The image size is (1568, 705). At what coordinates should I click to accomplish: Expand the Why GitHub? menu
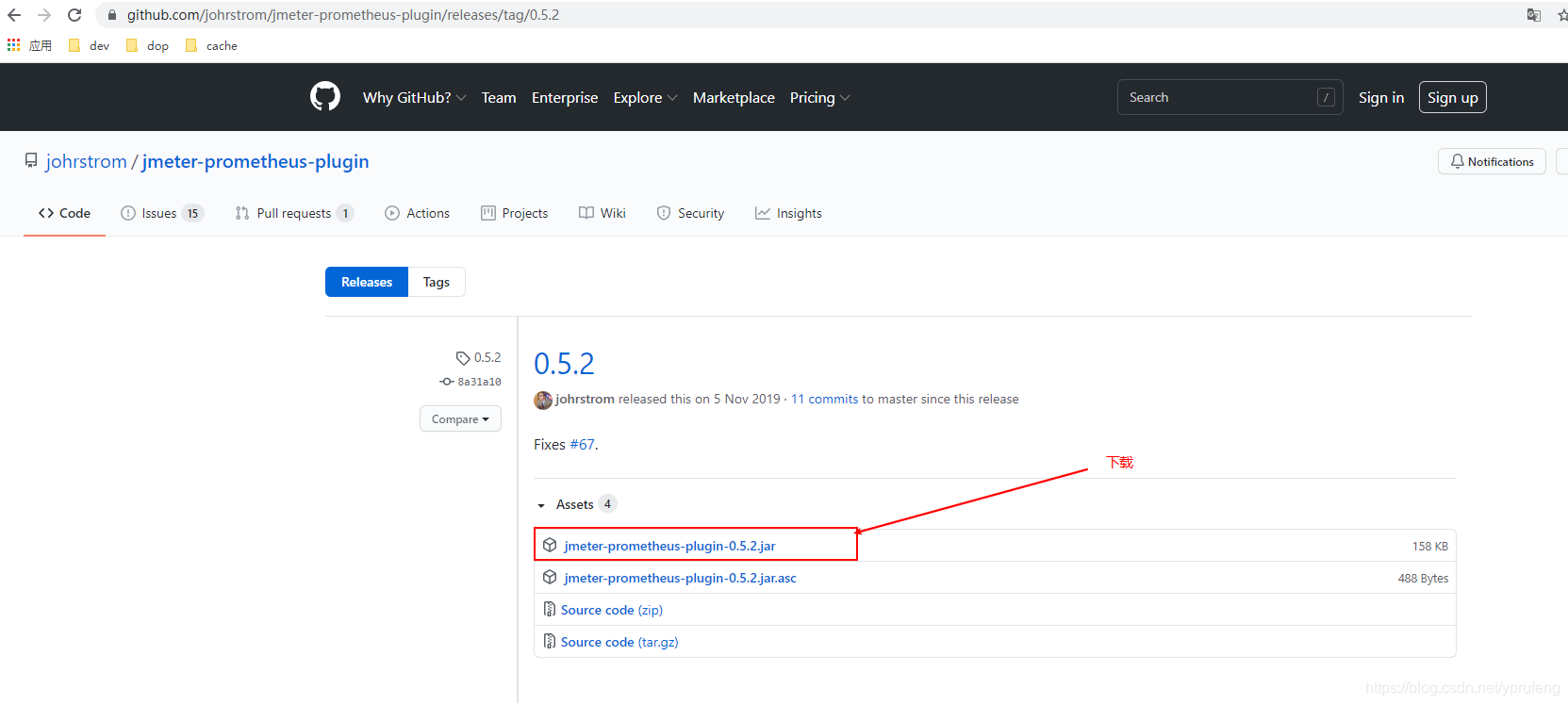coord(414,97)
